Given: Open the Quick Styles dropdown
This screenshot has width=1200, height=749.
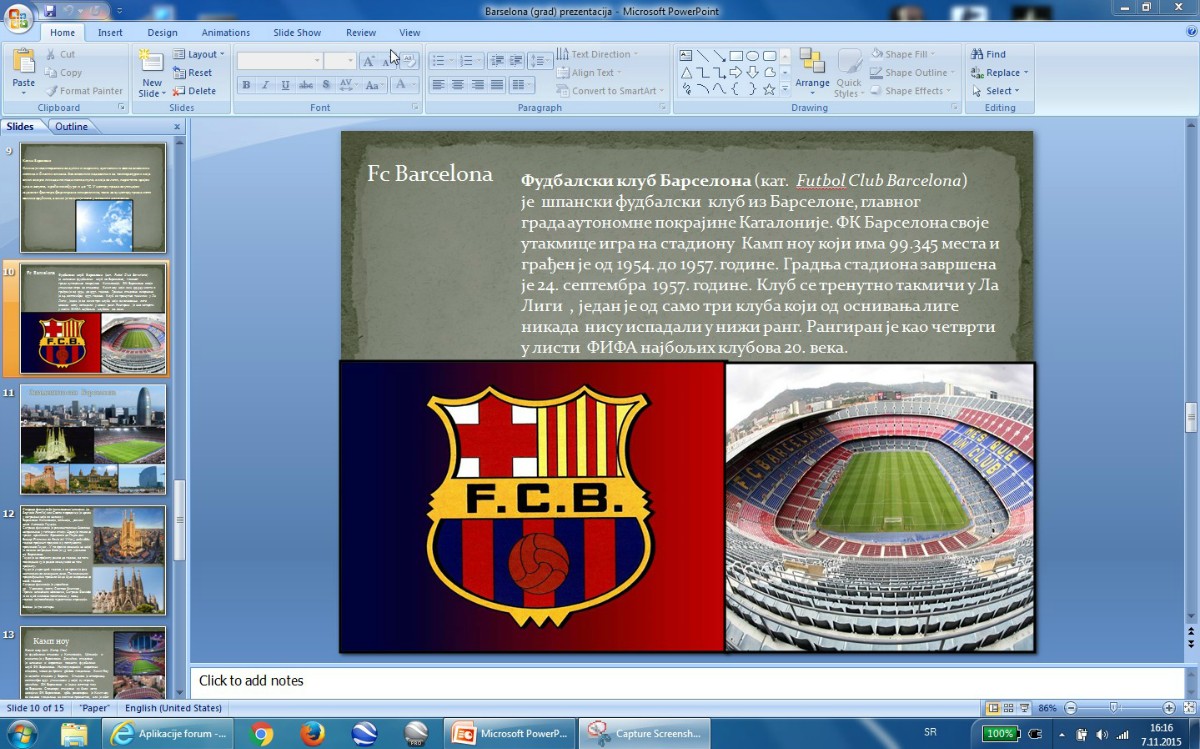Looking at the screenshot, I should coord(849,72).
